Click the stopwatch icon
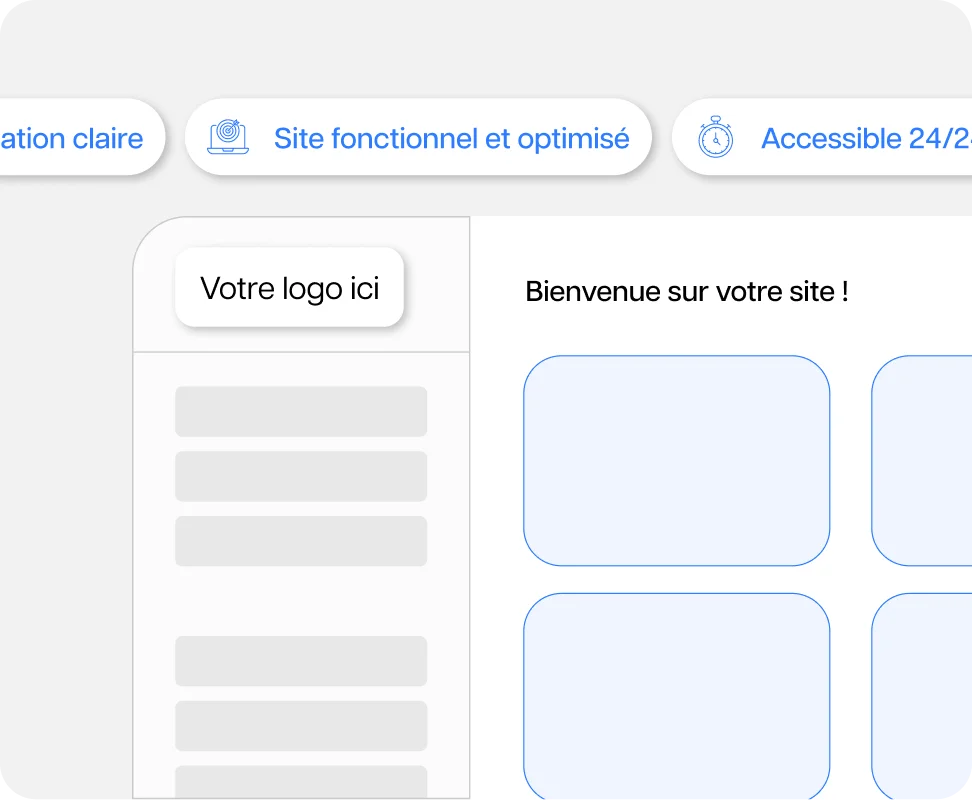Viewport: 972px width, 800px height. (x=715, y=137)
